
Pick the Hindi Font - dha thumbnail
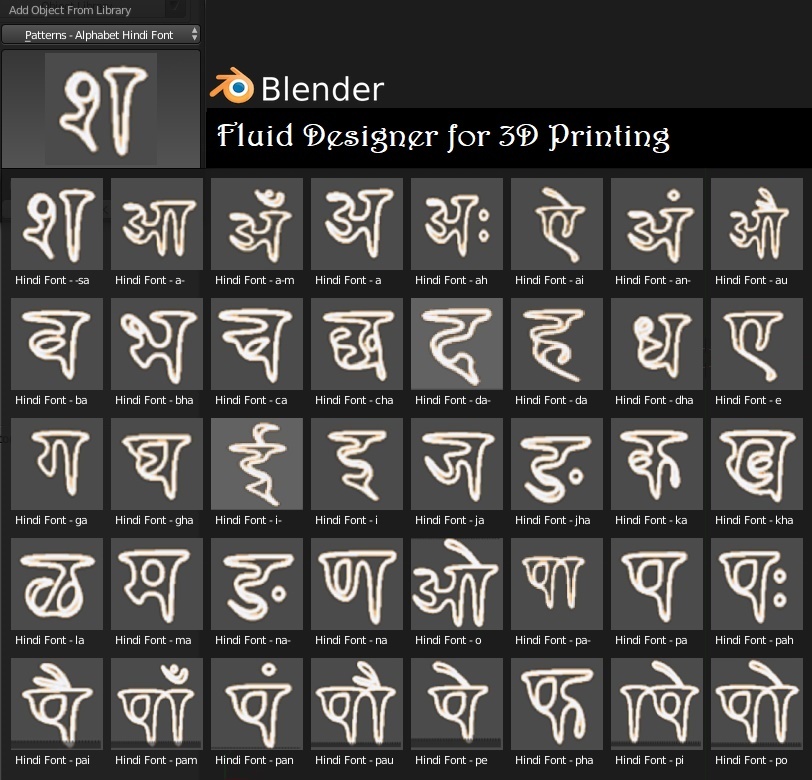657,344
